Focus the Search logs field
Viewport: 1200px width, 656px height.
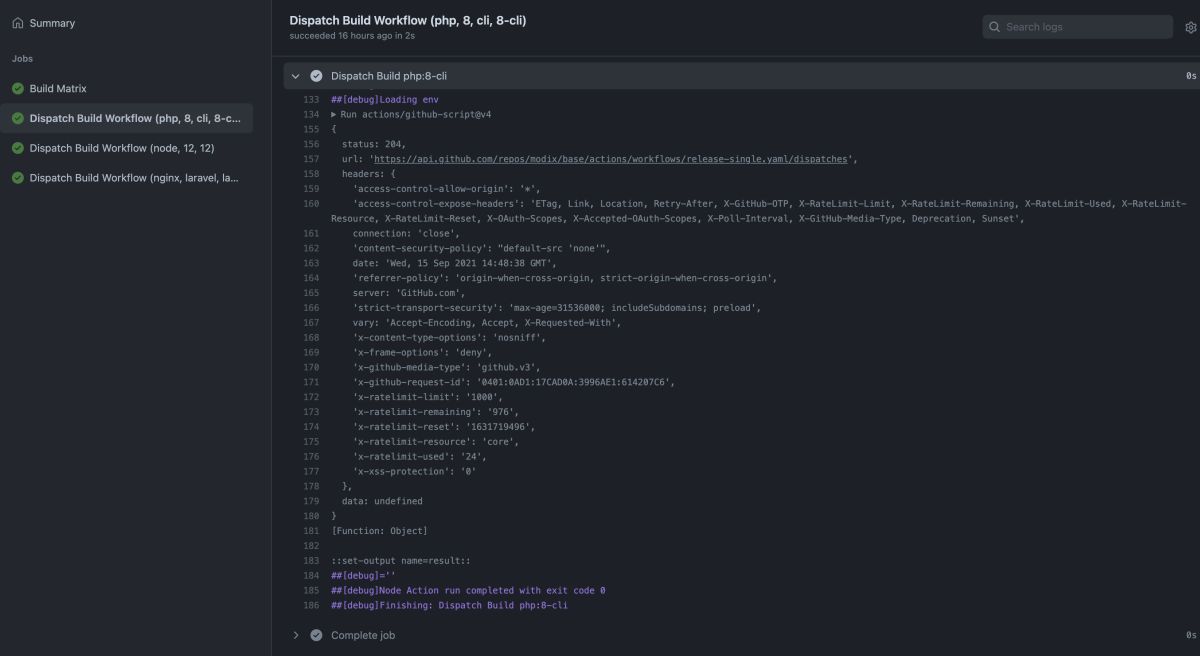pyautogui.click(x=1084, y=27)
